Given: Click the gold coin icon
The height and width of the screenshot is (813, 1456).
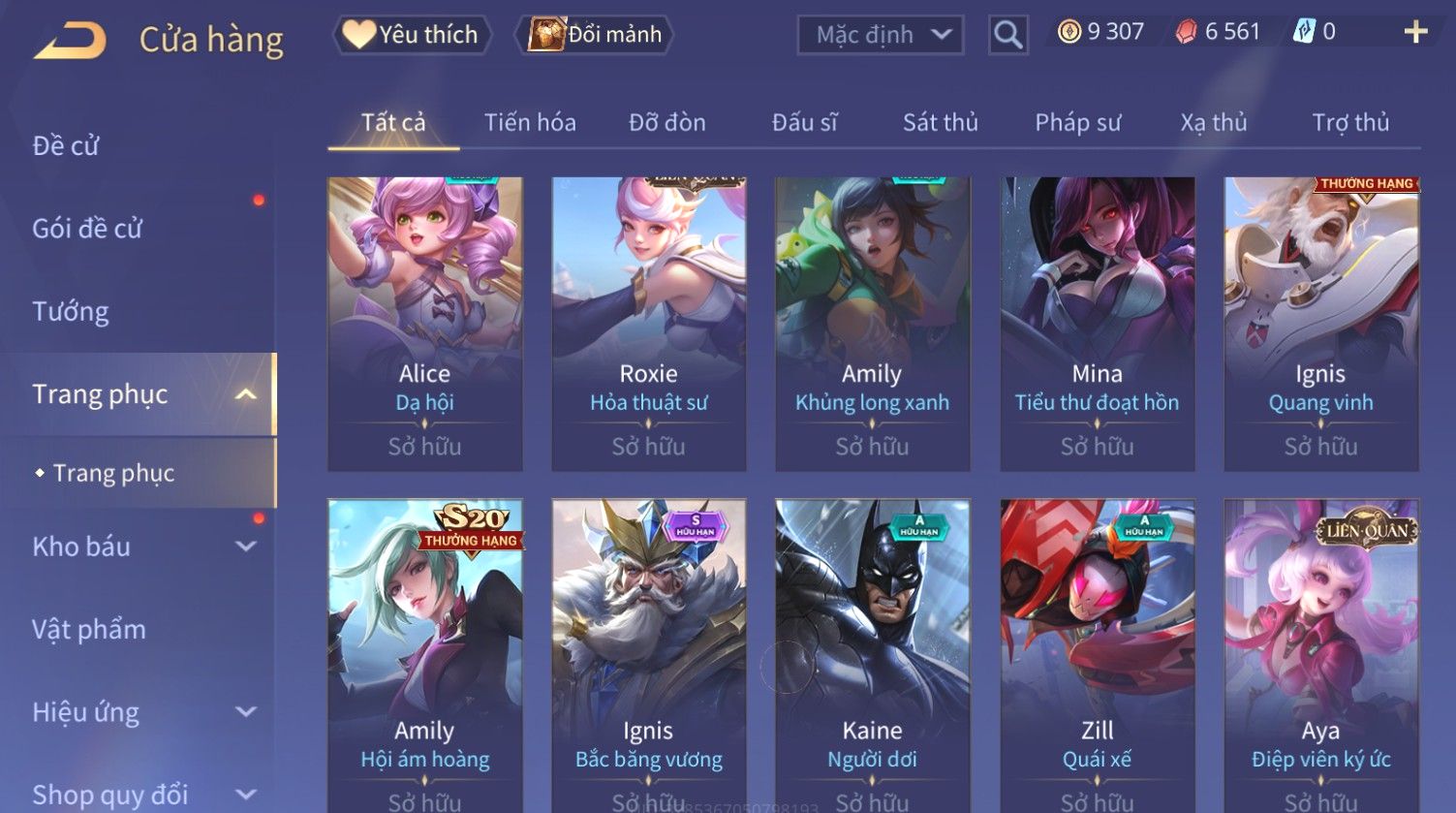Looking at the screenshot, I should coord(1069,32).
